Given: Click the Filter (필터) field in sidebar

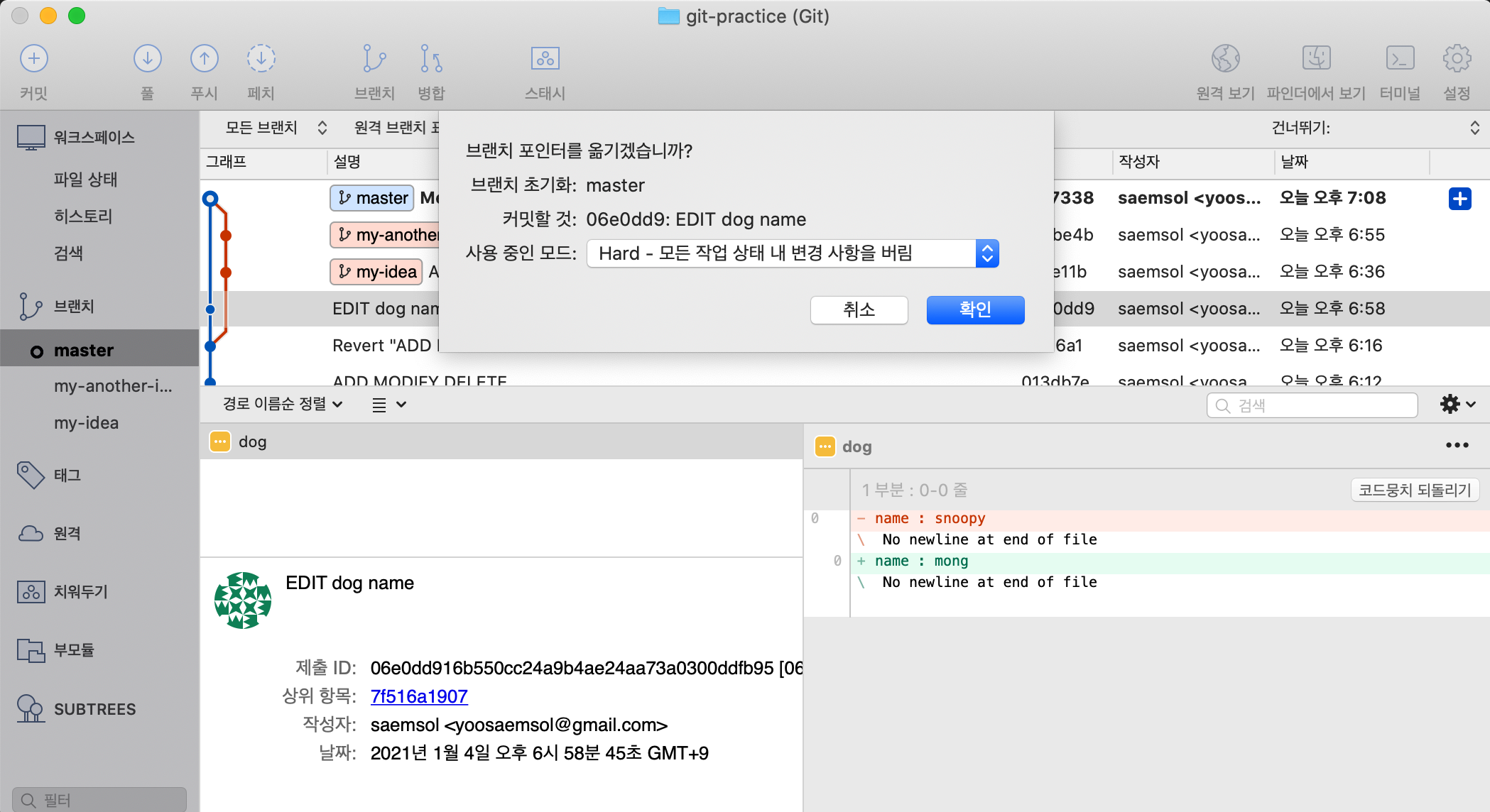Looking at the screenshot, I should tap(99, 800).
